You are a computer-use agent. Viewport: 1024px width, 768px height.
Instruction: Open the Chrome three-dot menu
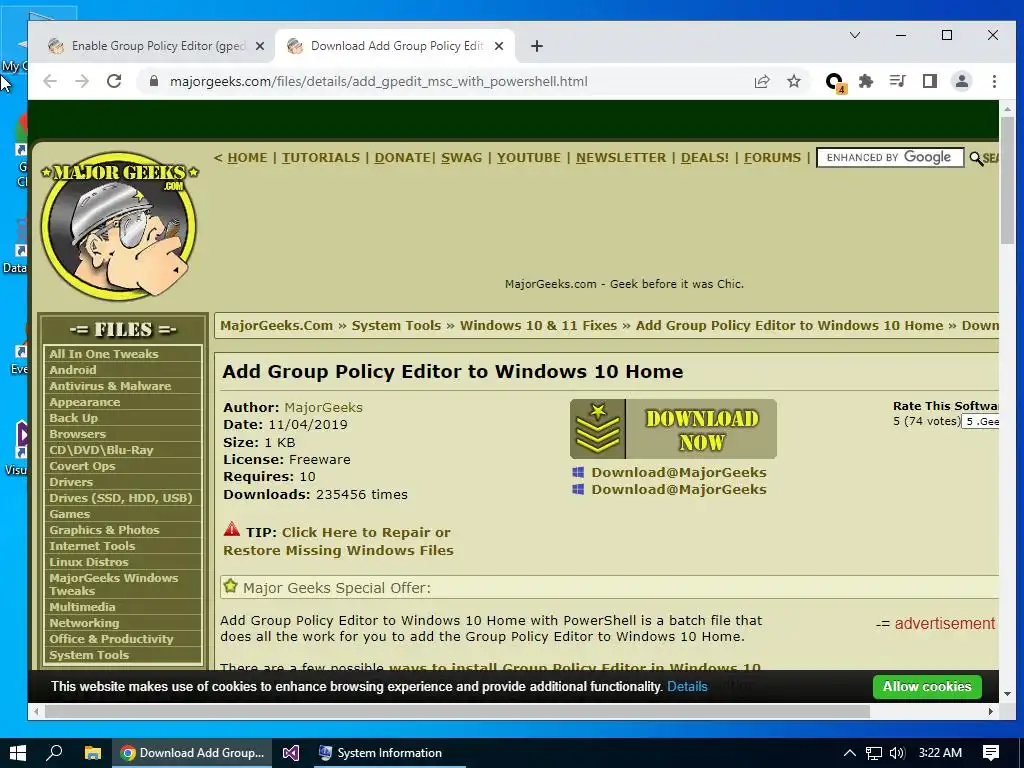(x=994, y=82)
